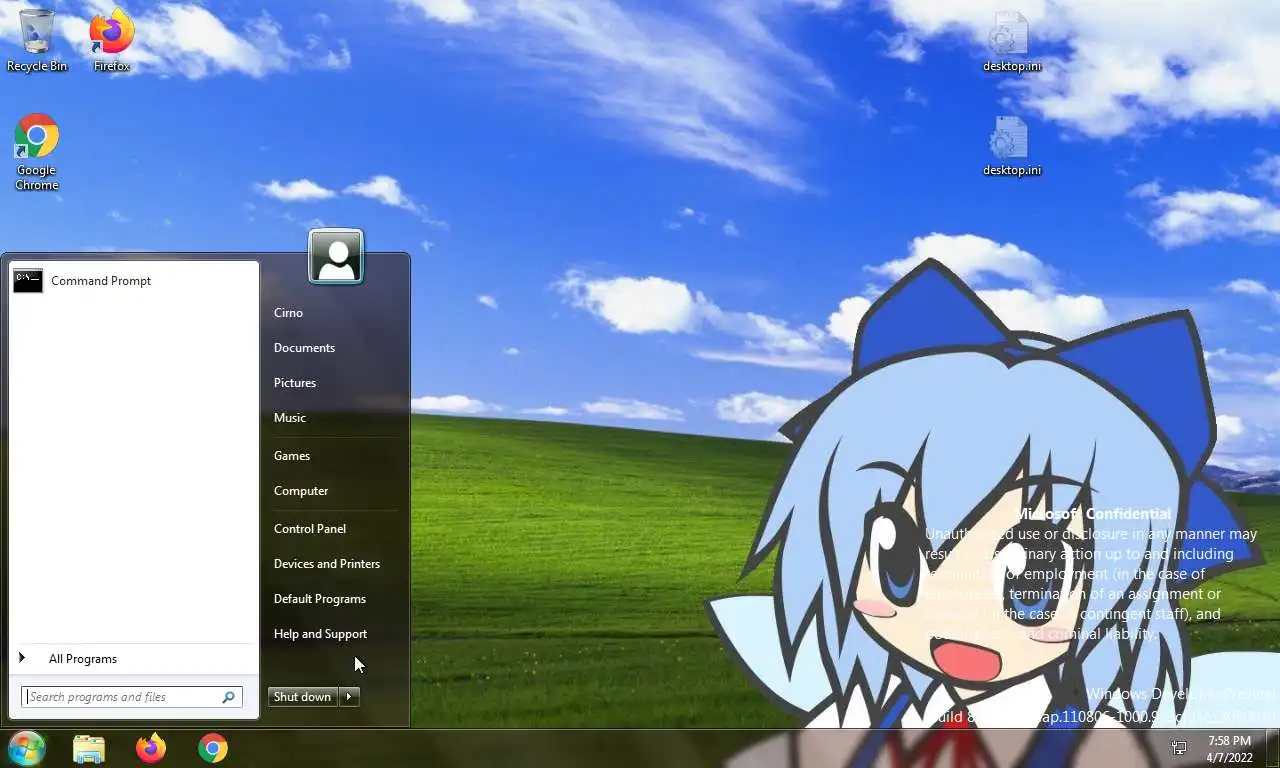Open File Explorer from the taskbar

89,748
